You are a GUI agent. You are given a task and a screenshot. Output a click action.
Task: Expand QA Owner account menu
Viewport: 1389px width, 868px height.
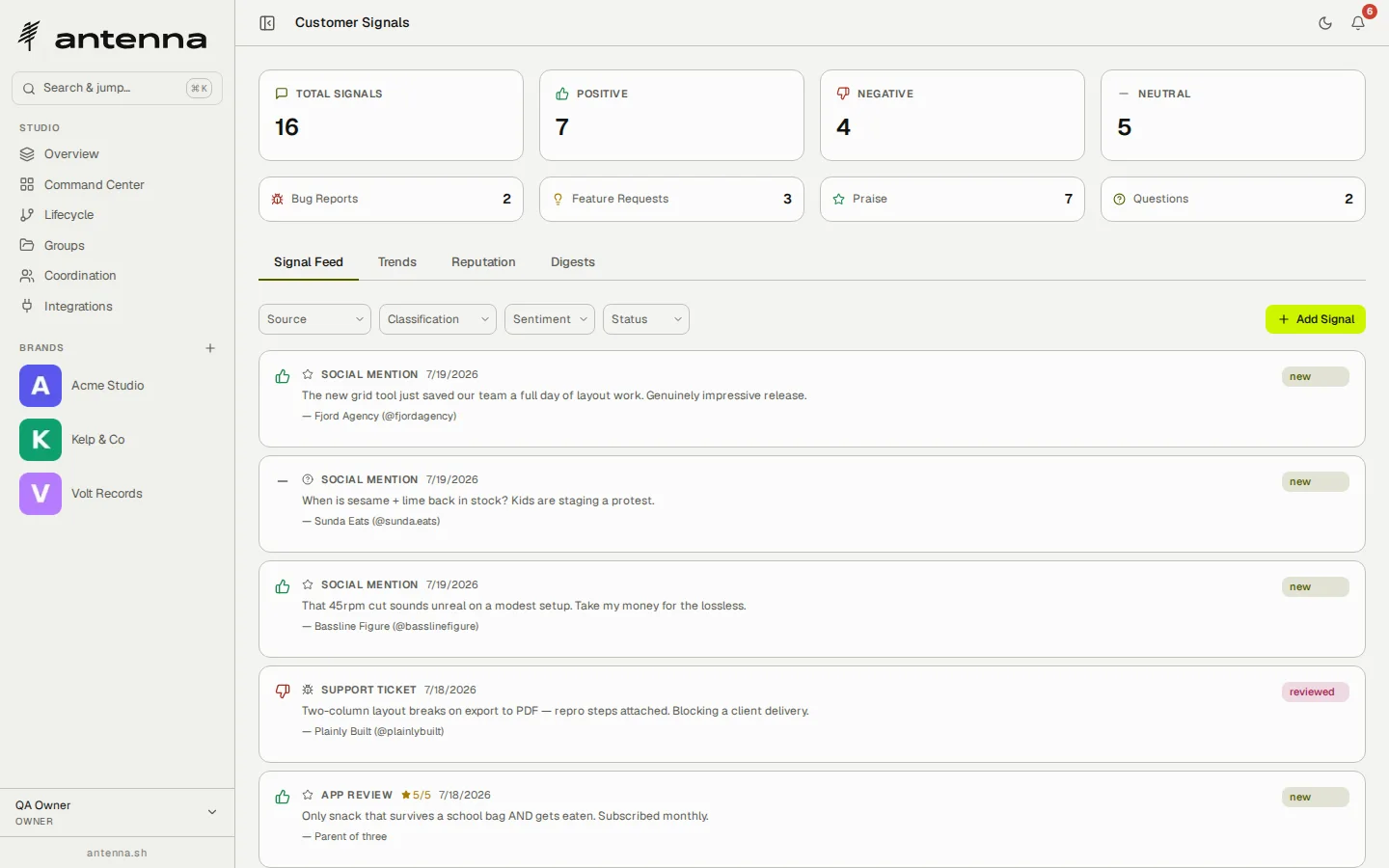point(117,813)
